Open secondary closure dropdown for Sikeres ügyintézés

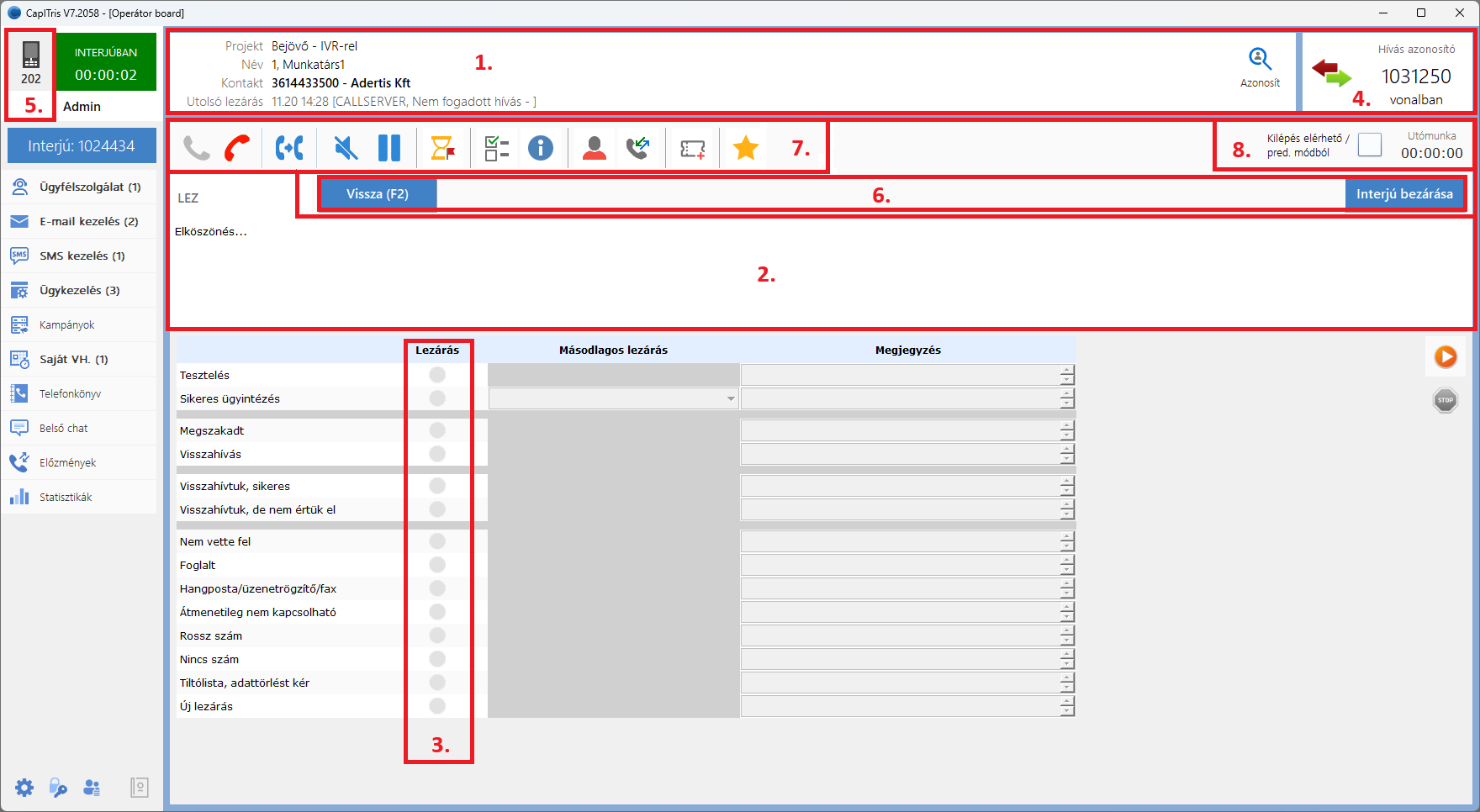[731, 398]
